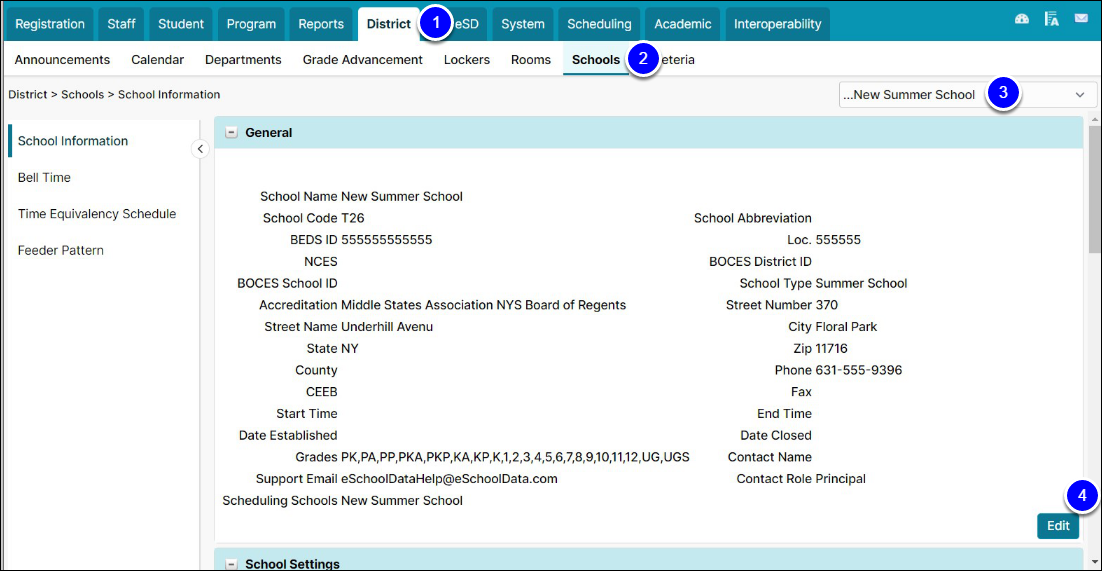The width and height of the screenshot is (1102, 571).
Task: Click the Edit button
Action: tap(1058, 525)
